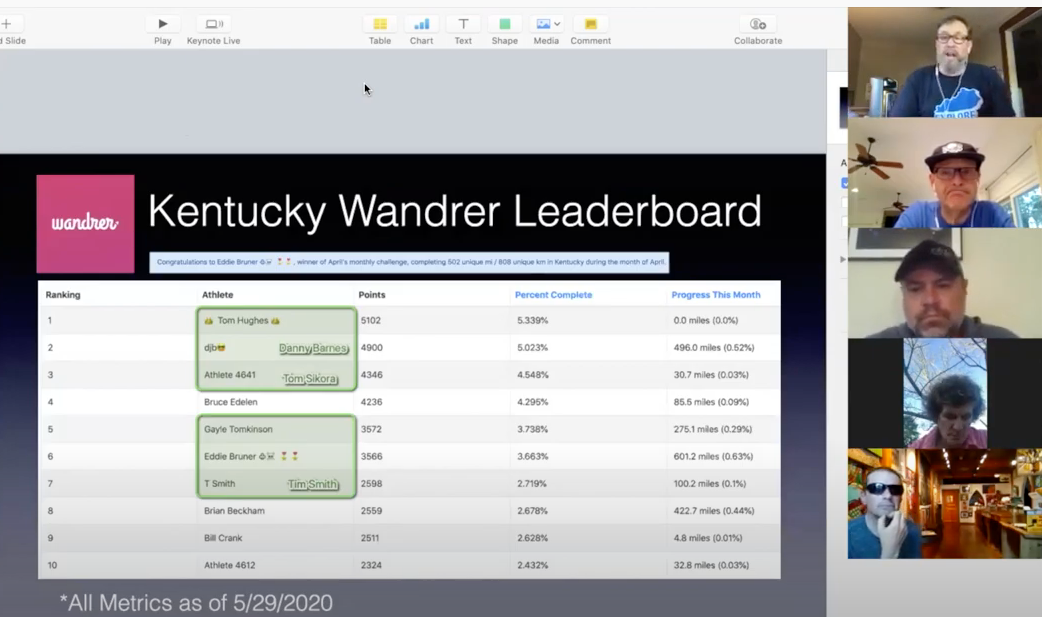Viewport: 1042px width, 617px height.
Task: Select the Danny Barnes label
Action: 313,348
